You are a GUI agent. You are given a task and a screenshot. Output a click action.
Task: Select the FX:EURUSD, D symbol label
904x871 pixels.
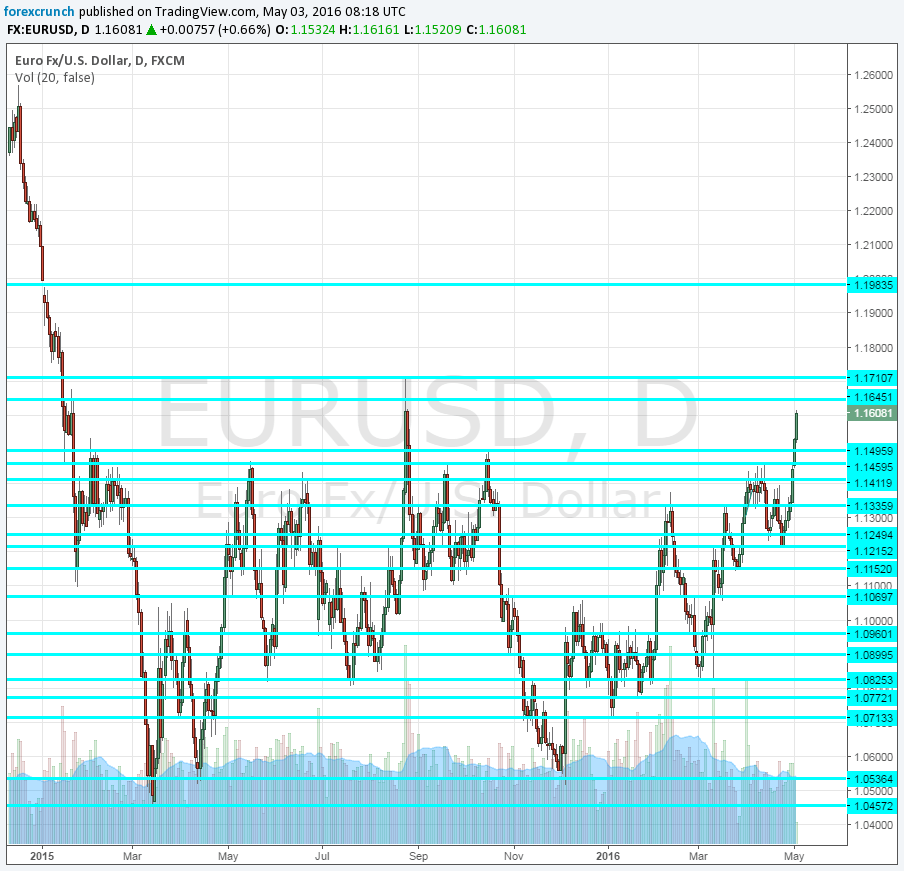pos(46,30)
